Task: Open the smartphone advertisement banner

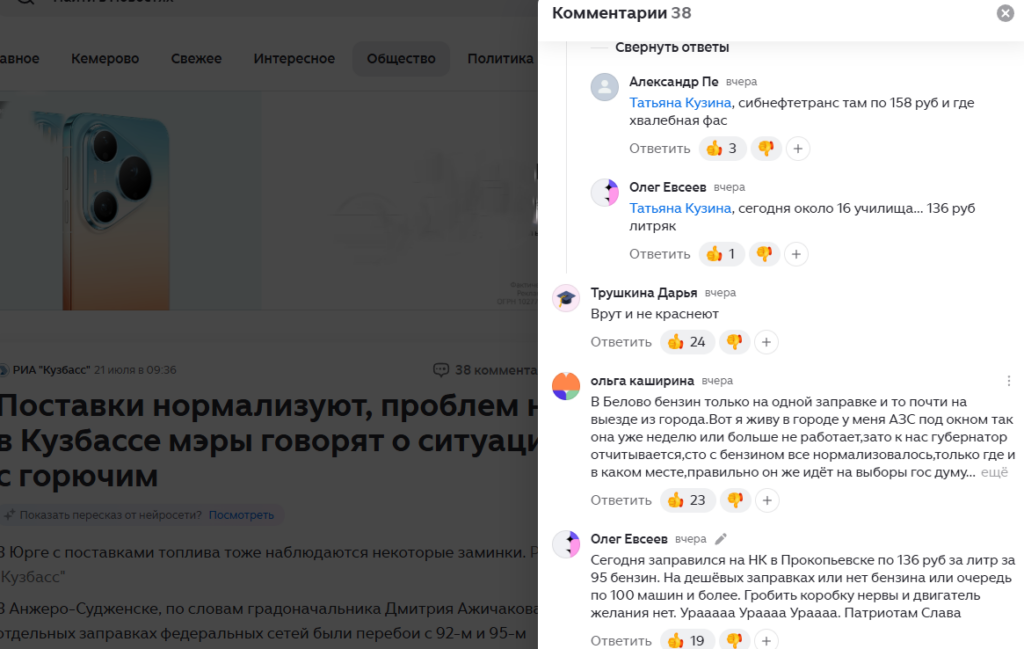Action: click(269, 201)
